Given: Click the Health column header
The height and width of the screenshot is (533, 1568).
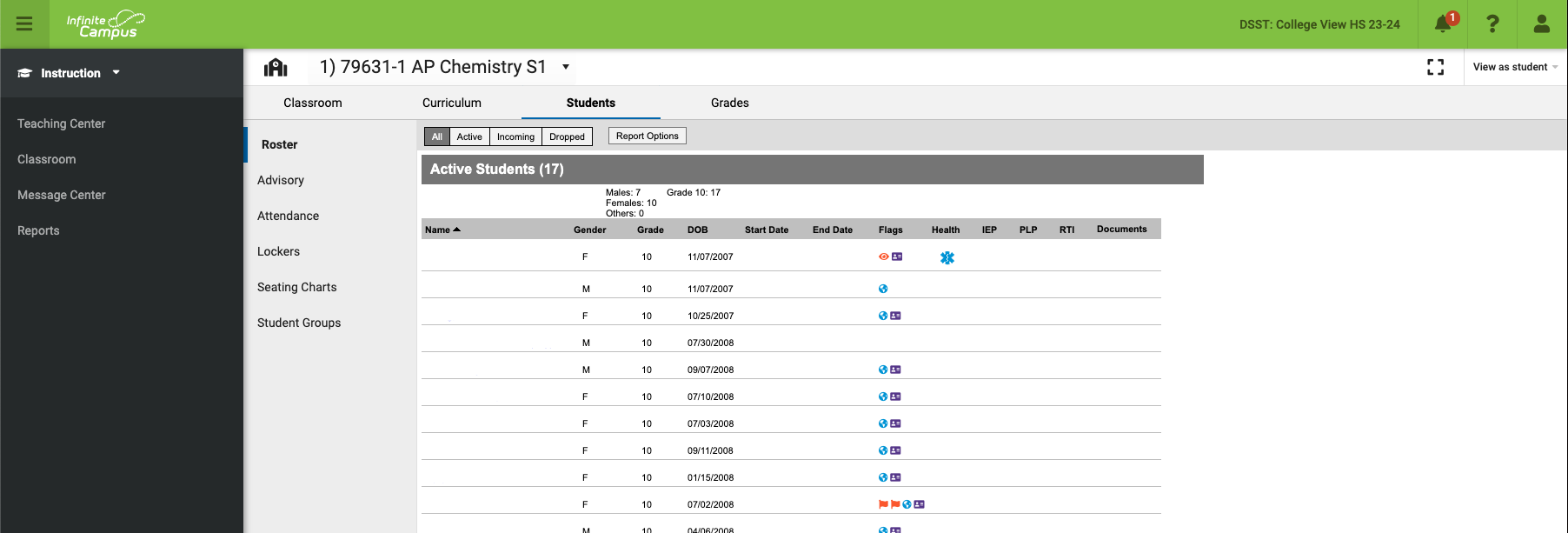Looking at the screenshot, I should [946, 230].
